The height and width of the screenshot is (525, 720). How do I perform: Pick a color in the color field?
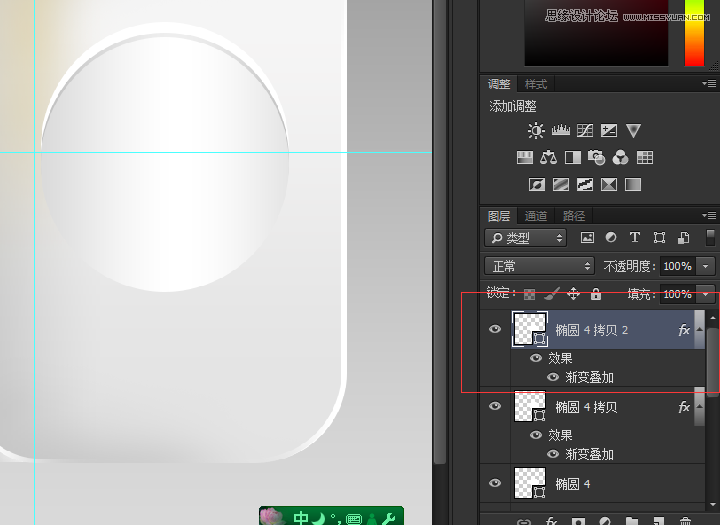(596, 33)
